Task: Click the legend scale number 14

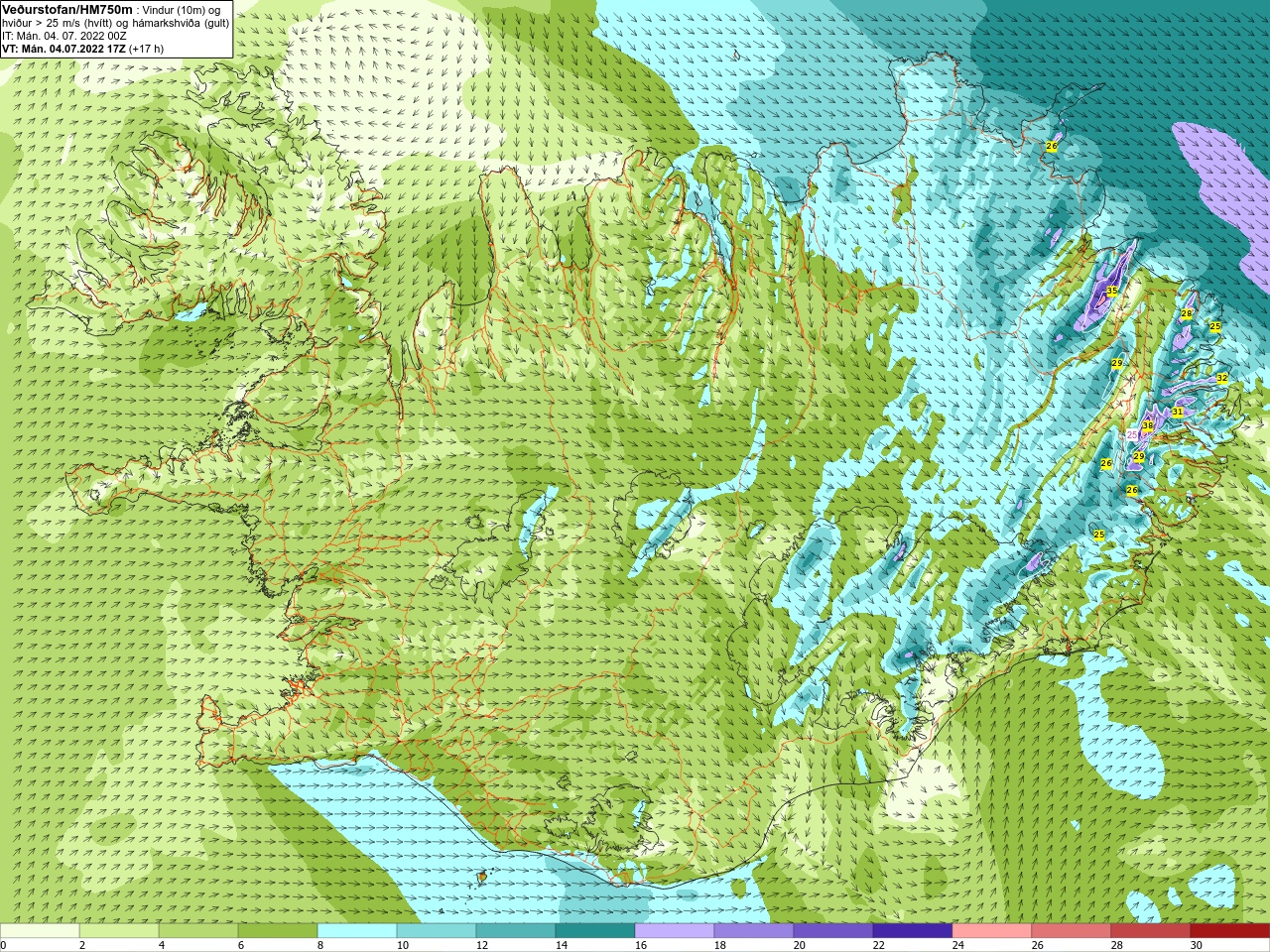Action: 562,945
